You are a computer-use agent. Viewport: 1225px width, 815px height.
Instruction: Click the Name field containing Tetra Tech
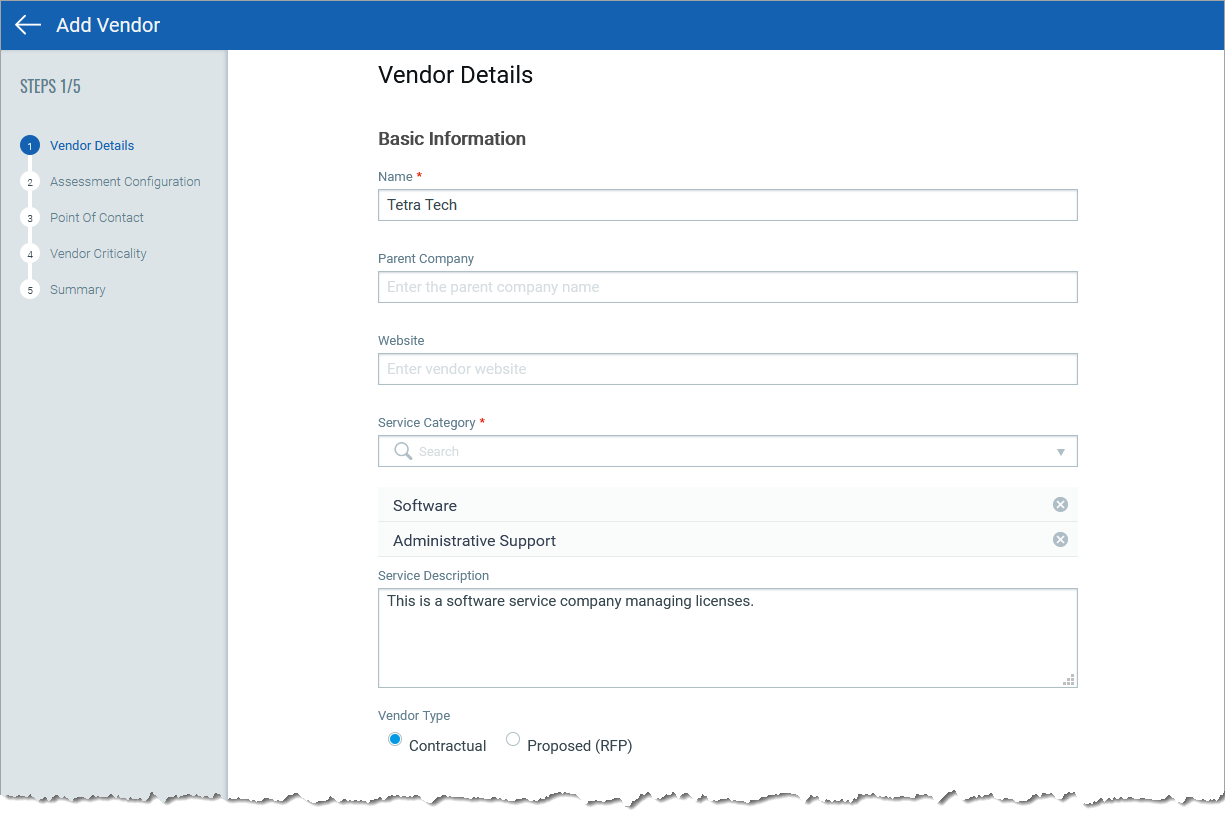727,205
